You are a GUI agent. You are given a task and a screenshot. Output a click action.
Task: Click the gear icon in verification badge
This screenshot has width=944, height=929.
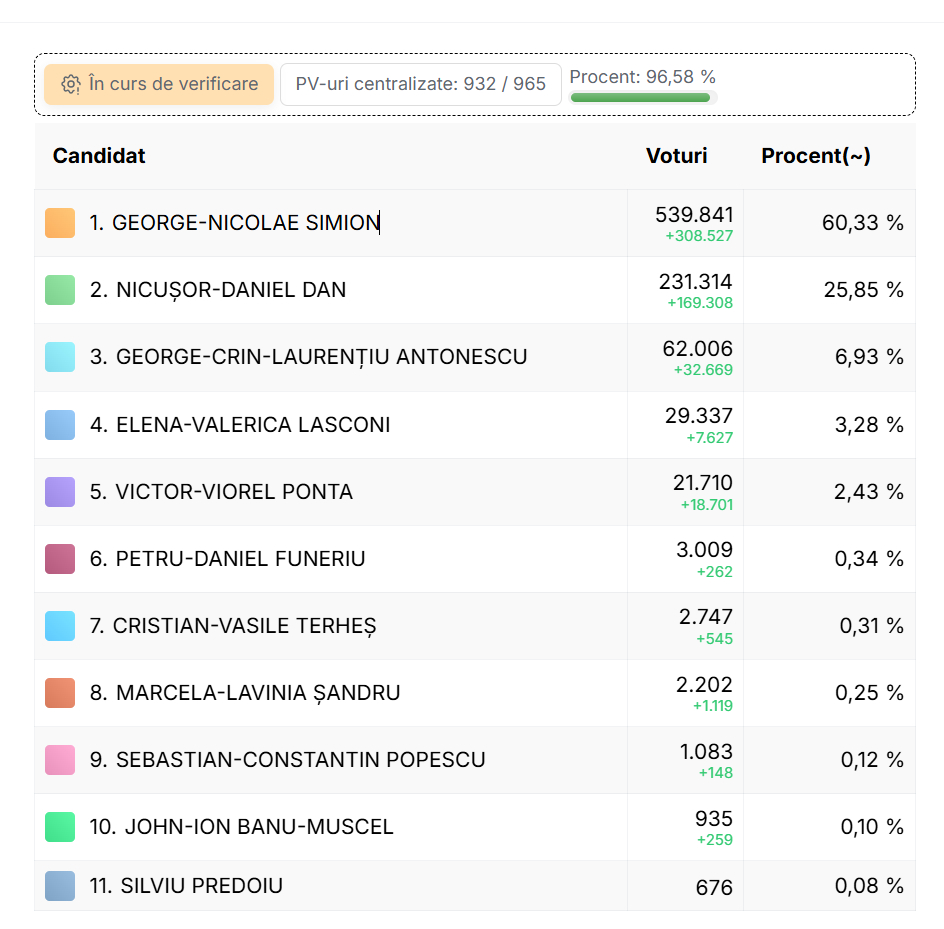coord(70,85)
